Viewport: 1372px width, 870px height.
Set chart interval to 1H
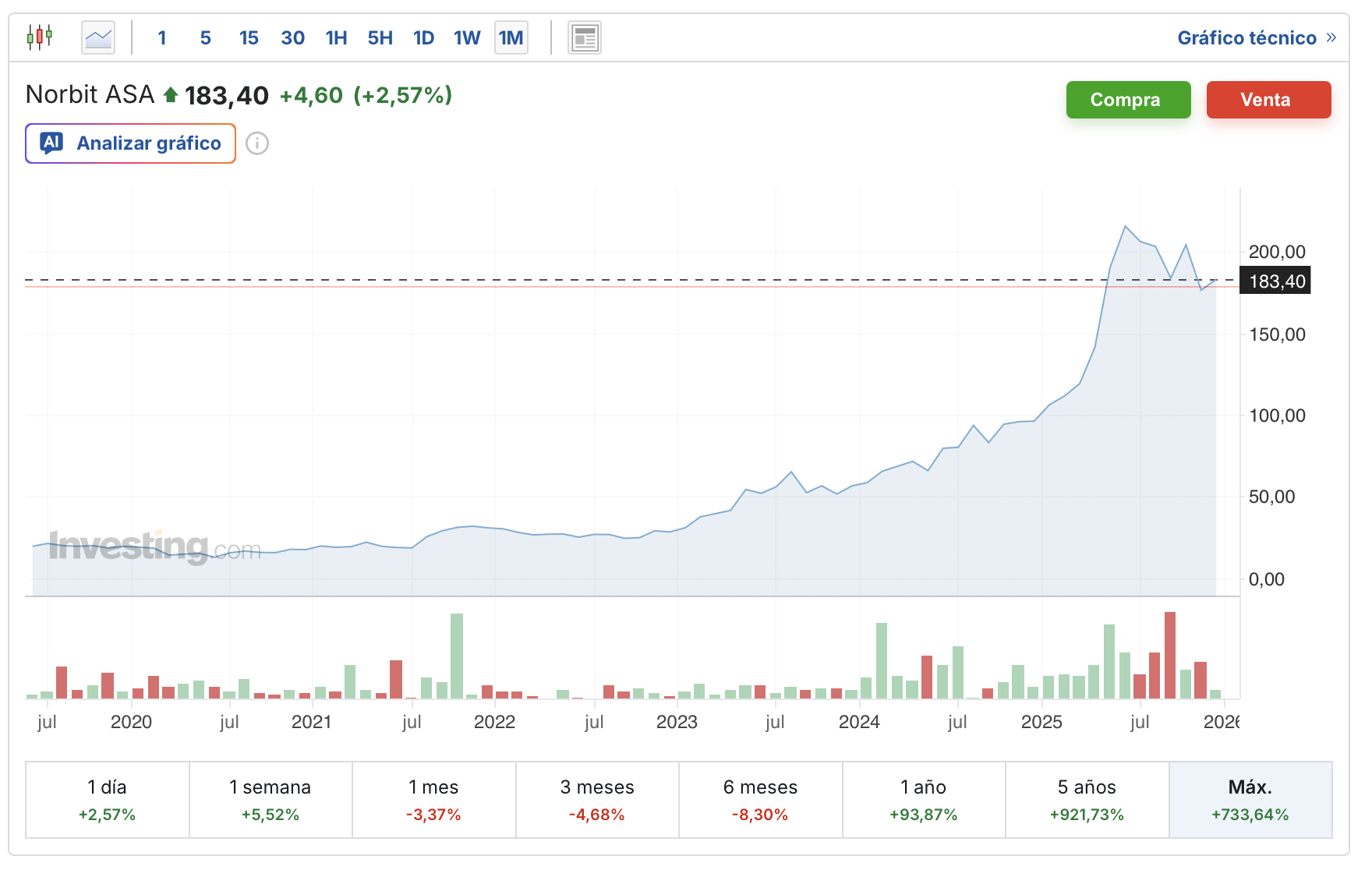point(336,37)
